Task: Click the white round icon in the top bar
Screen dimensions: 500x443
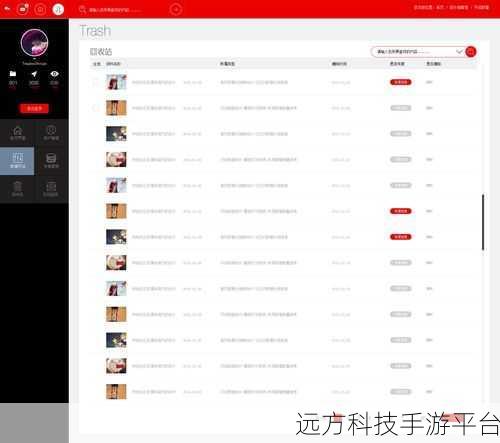Action: click(x=58, y=9)
